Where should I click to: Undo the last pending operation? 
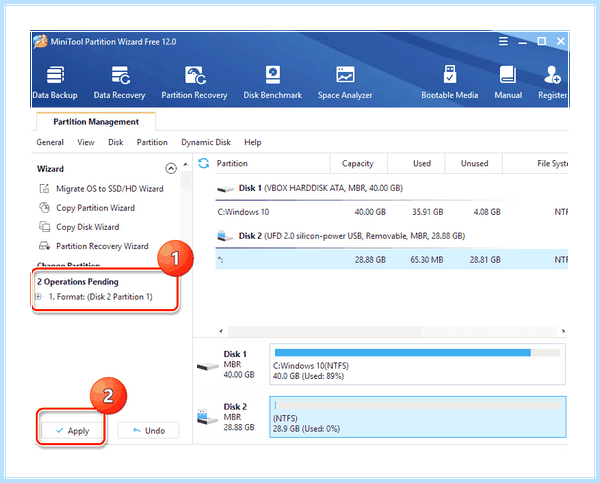click(x=148, y=431)
